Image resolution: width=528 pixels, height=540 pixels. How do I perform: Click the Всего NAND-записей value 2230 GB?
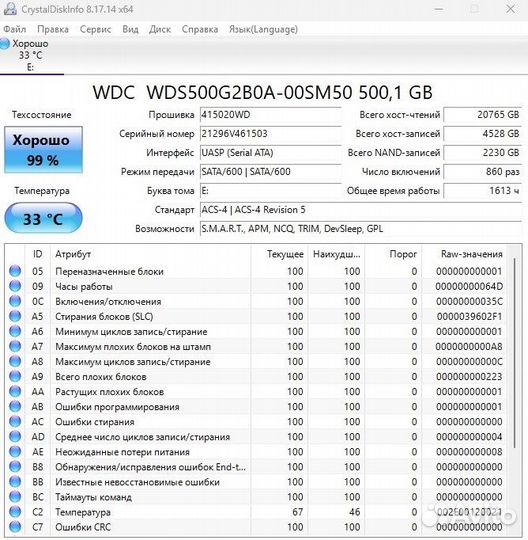pos(482,153)
